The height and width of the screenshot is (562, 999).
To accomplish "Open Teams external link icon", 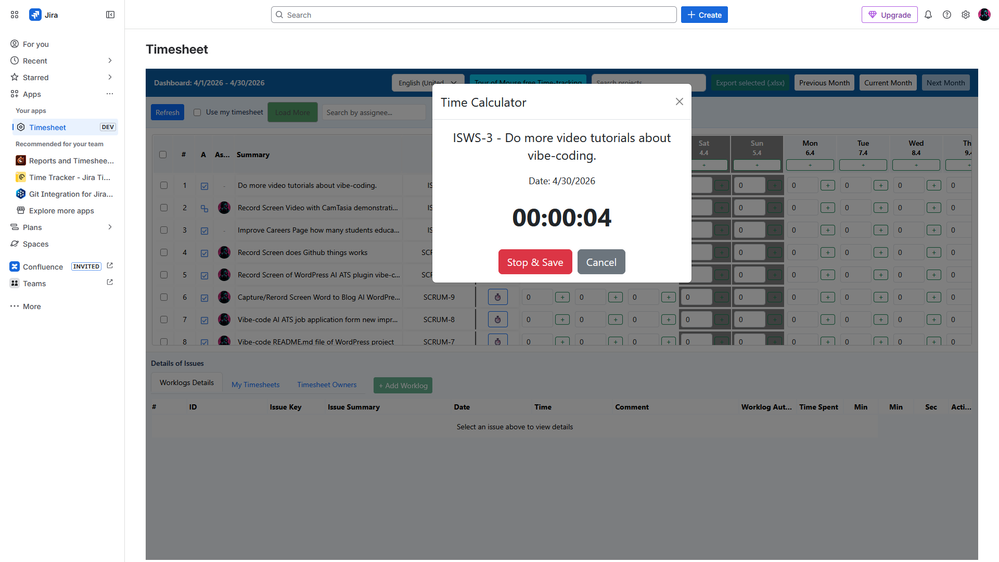I will pyautogui.click(x=110, y=282).
